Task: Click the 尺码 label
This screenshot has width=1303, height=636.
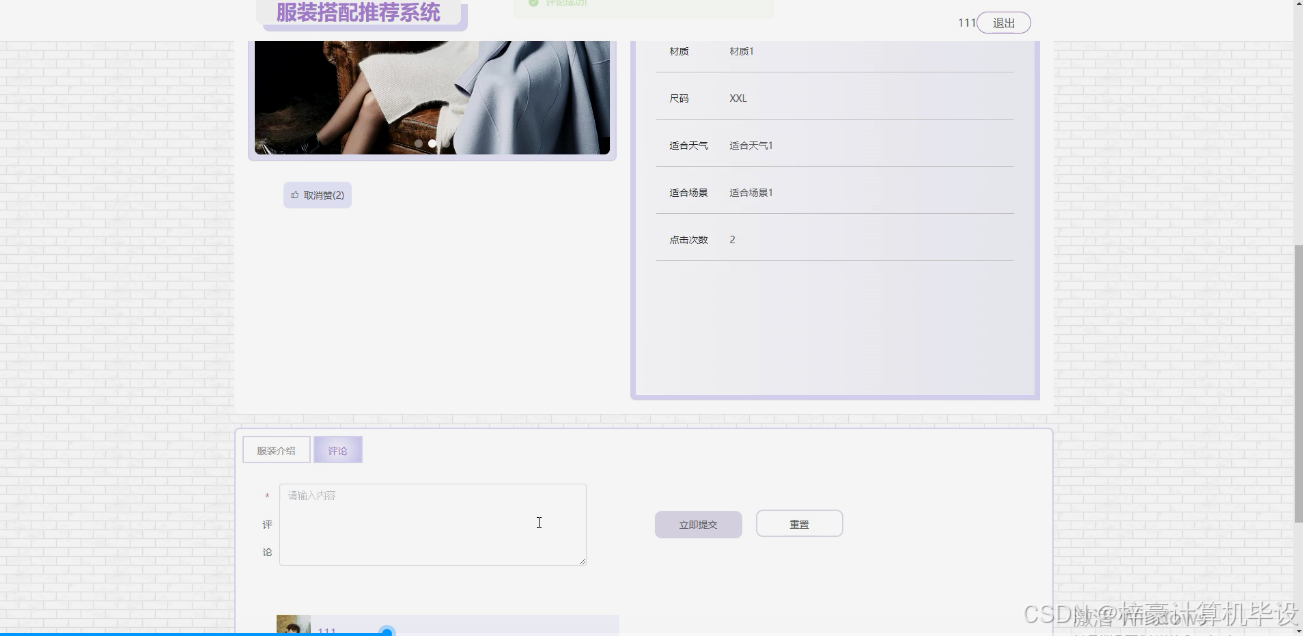Action: (679, 98)
